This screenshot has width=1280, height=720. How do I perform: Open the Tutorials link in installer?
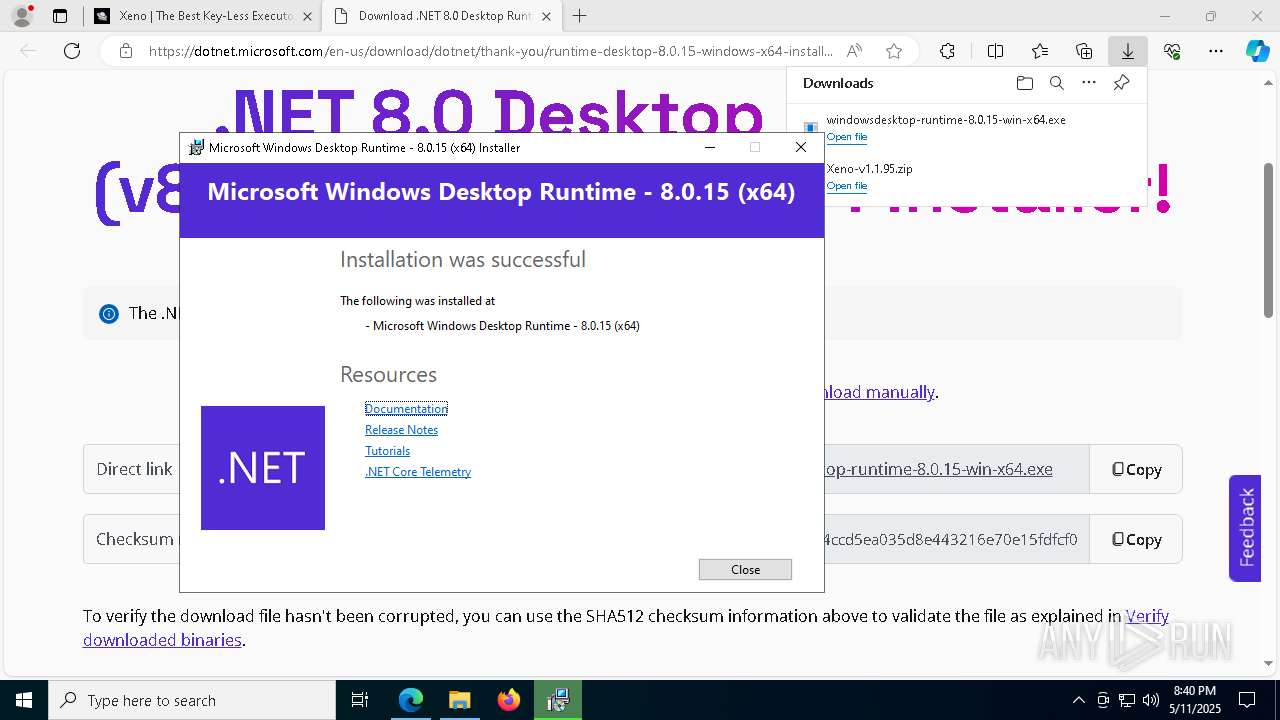(387, 451)
